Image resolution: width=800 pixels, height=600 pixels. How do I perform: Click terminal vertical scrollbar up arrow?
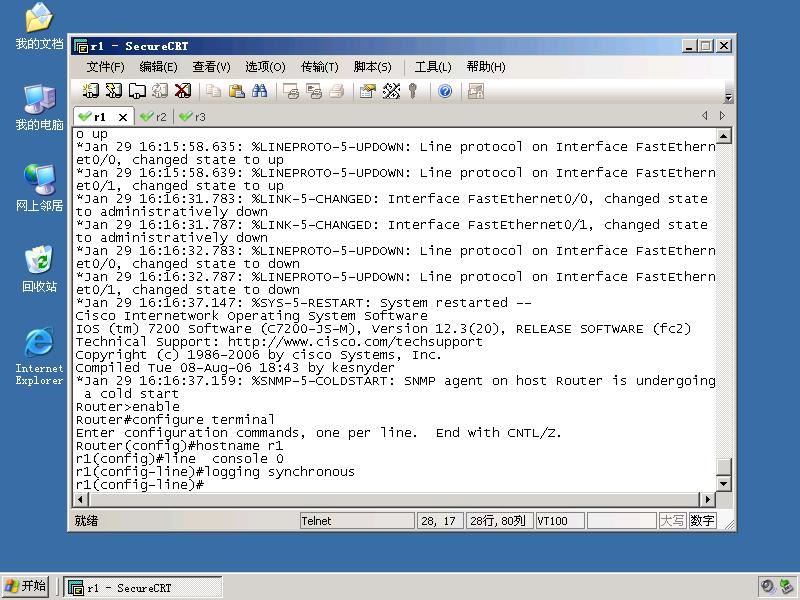click(x=723, y=136)
